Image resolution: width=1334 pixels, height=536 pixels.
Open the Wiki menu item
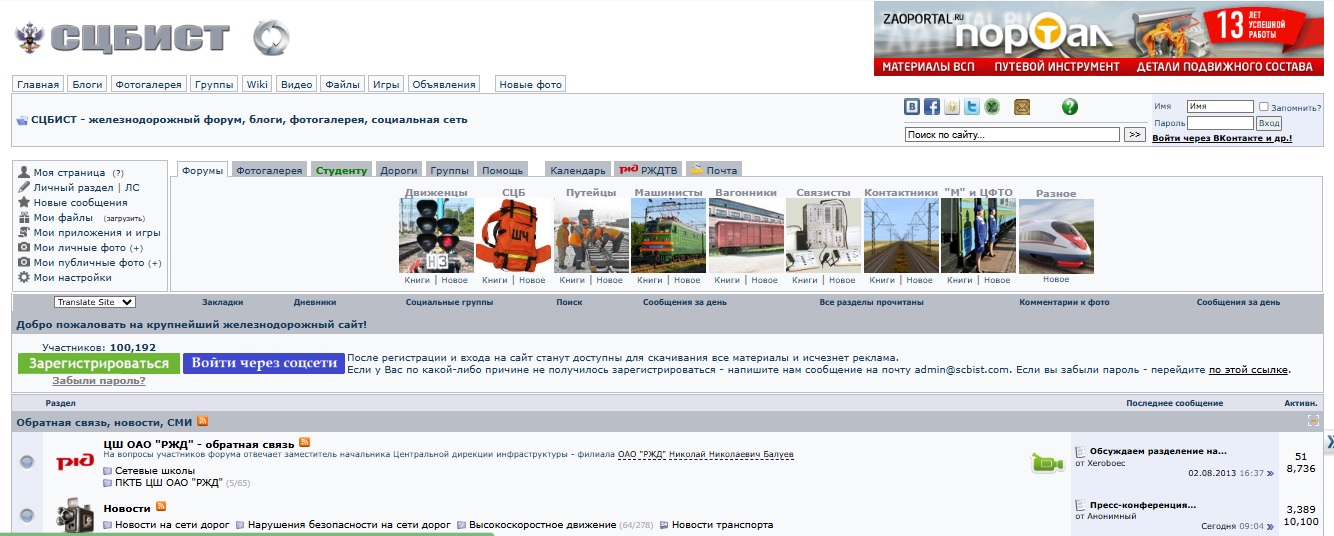[x=258, y=85]
